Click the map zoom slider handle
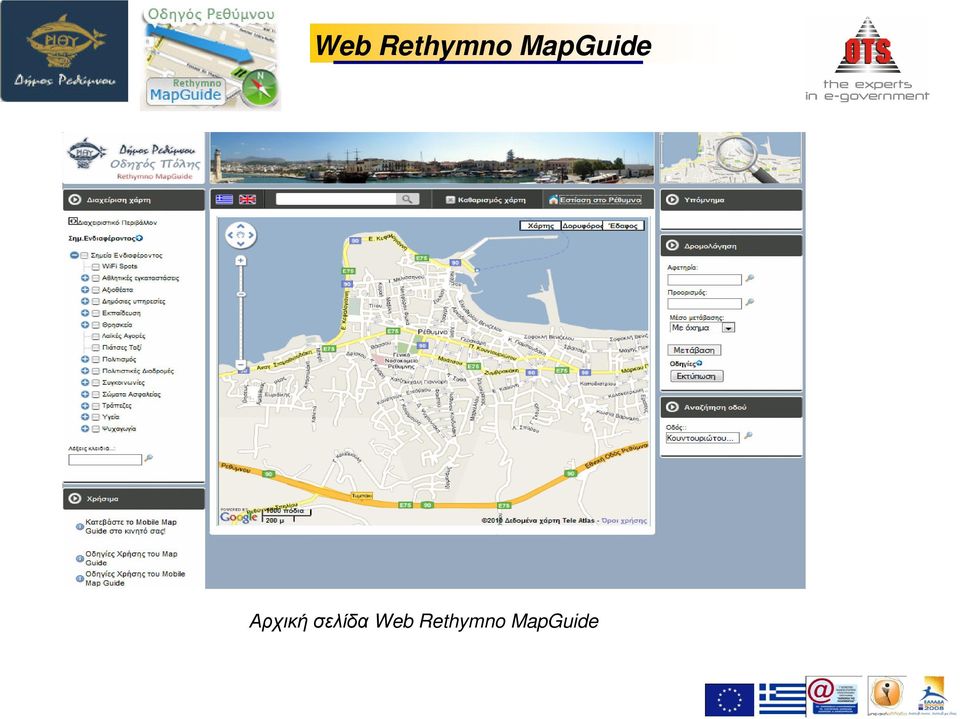The image size is (960, 719). click(241, 294)
